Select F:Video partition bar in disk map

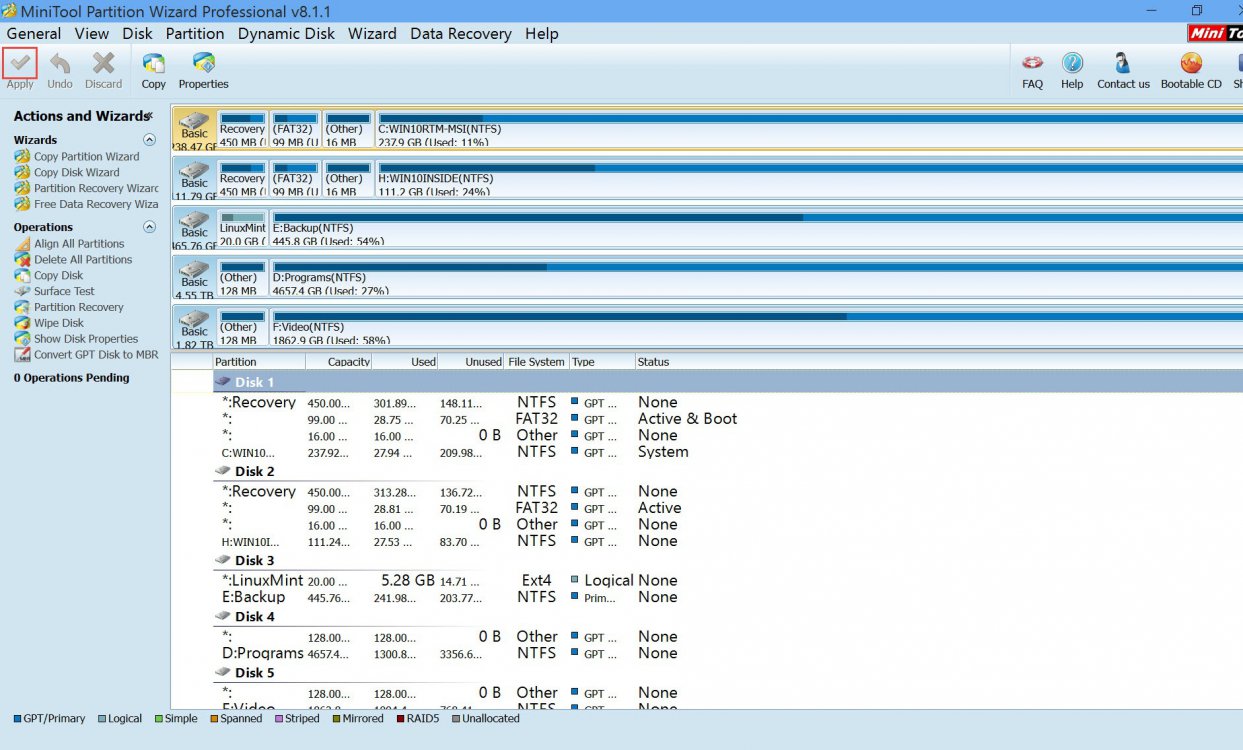(757, 327)
